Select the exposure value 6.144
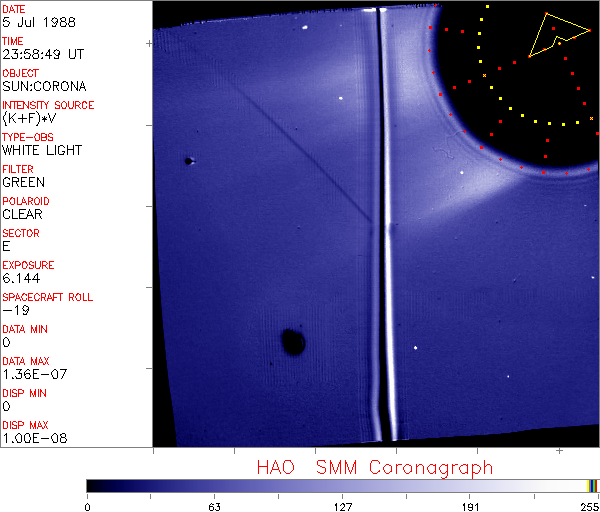600x512 pixels. point(21,279)
